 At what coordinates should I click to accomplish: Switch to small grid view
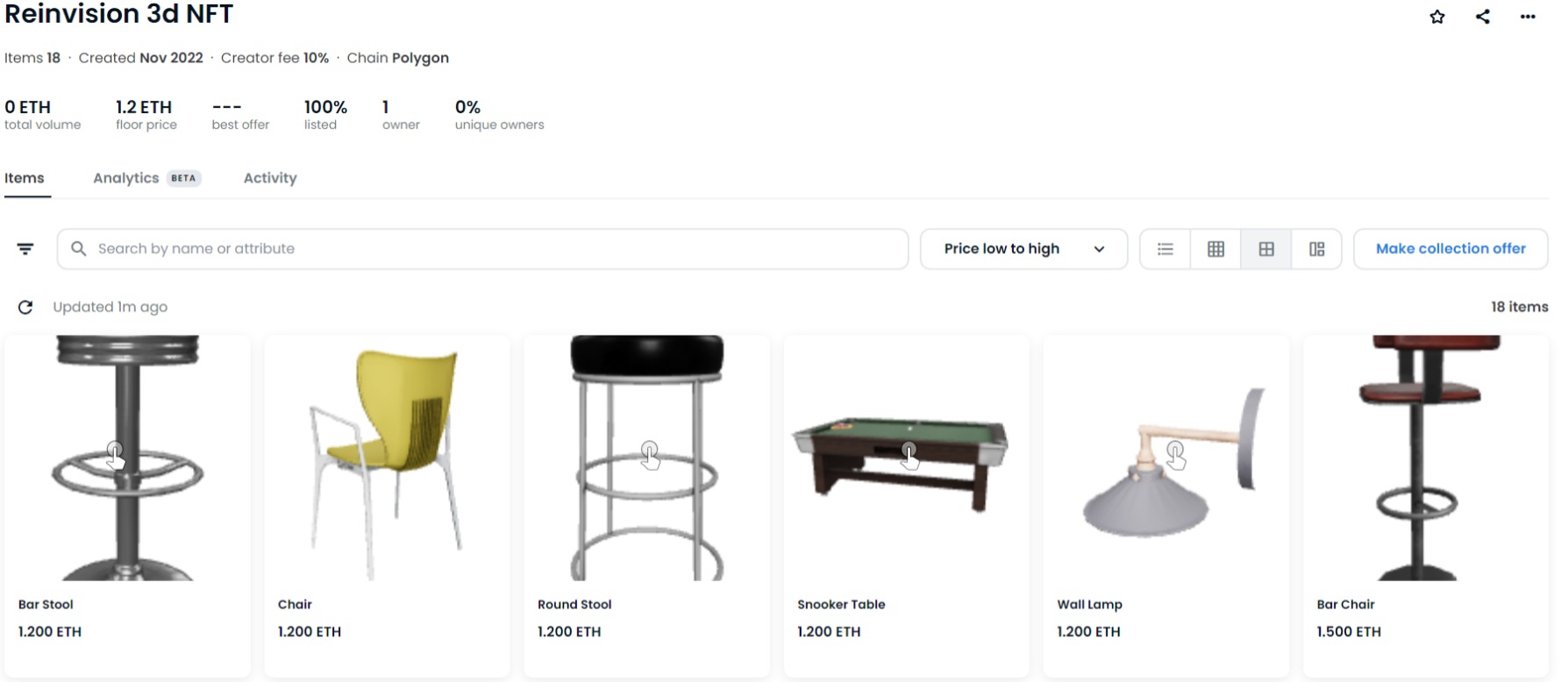pyautogui.click(x=1215, y=249)
